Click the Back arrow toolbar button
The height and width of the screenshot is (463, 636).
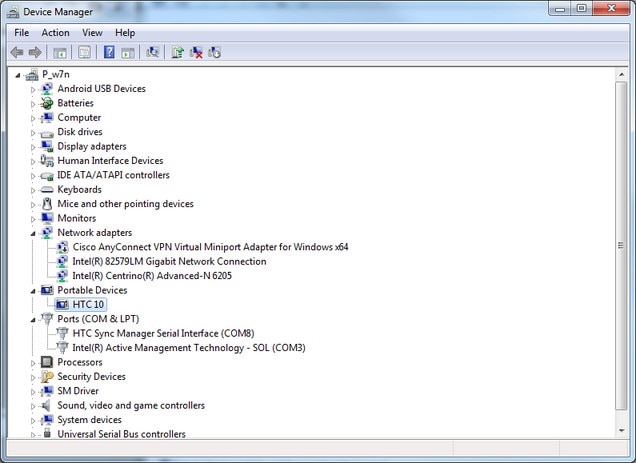pyautogui.click(x=16, y=52)
